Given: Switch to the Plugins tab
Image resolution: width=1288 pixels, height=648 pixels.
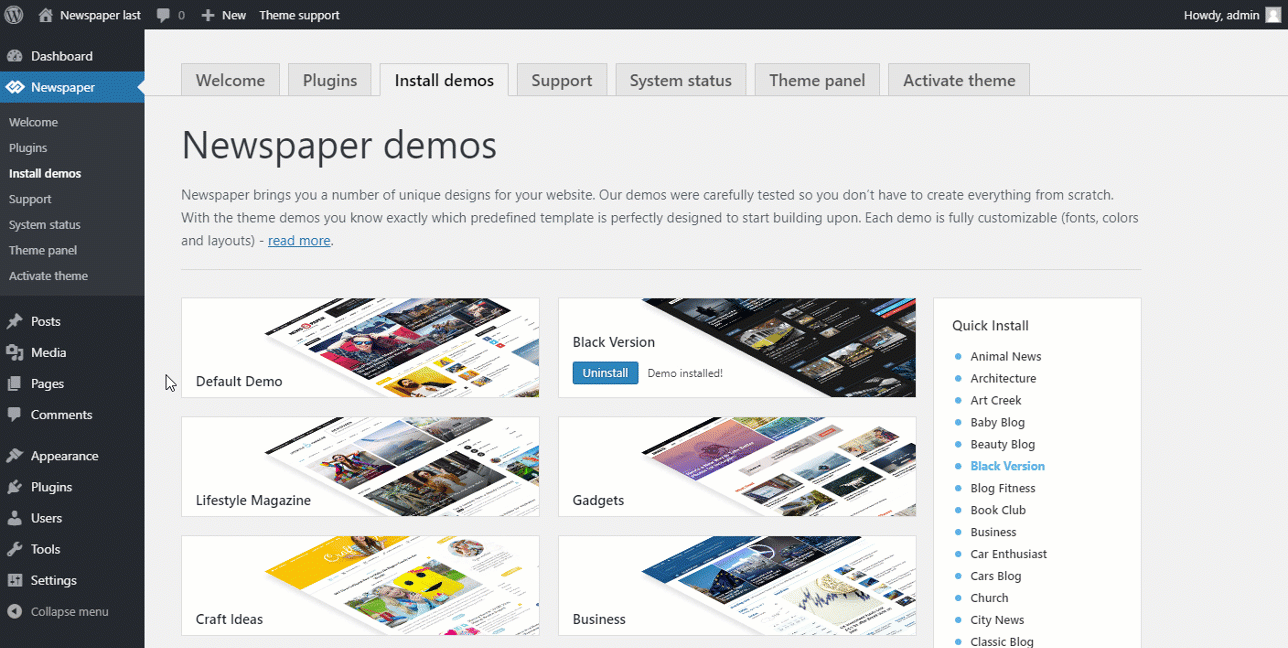Looking at the screenshot, I should tap(330, 80).
